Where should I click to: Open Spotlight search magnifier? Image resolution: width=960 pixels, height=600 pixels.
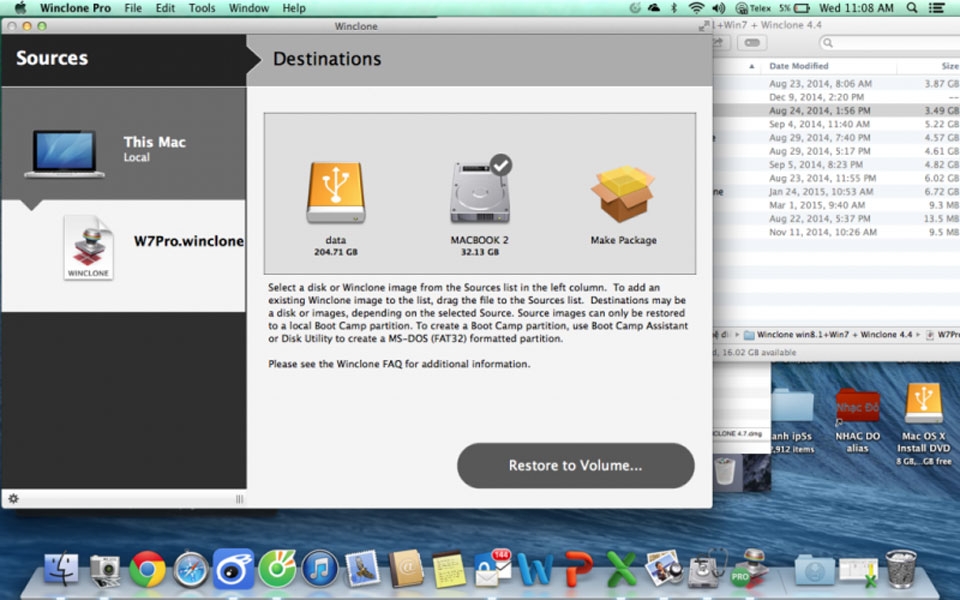click(912, 8)
